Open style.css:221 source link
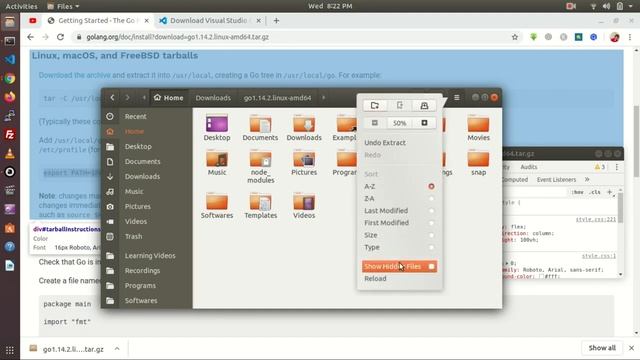This screenshot has height=360, width=640. tap(596, 220)
